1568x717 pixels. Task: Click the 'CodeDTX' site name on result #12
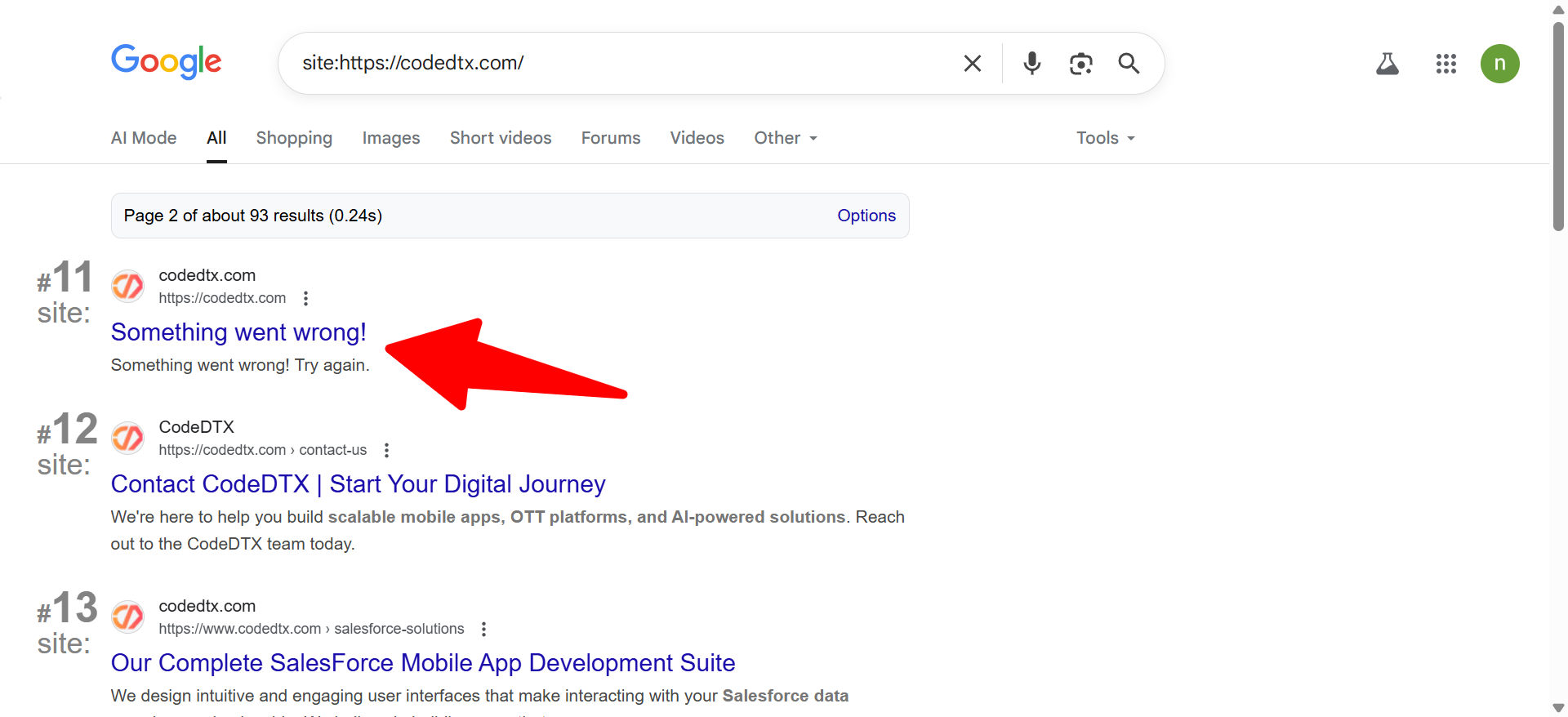click(x=196, y=427)
